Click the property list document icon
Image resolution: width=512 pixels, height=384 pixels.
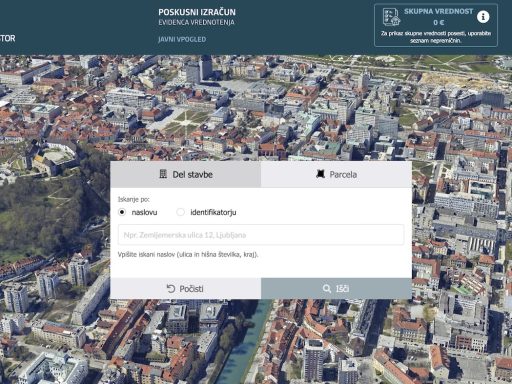tap(391, 17)
